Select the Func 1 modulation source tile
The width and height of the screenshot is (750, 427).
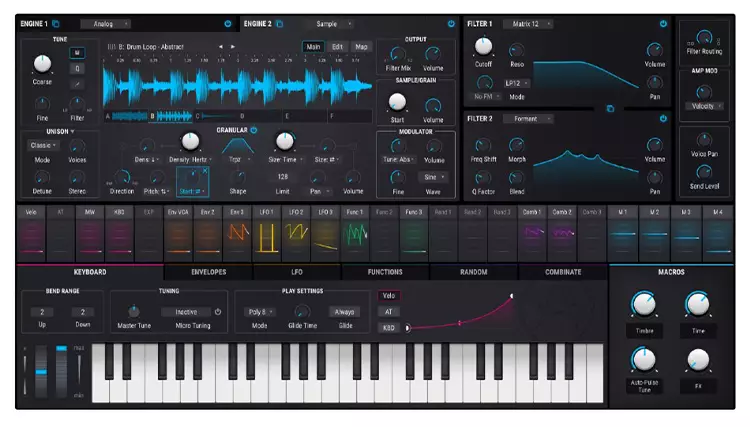point(355,233)
